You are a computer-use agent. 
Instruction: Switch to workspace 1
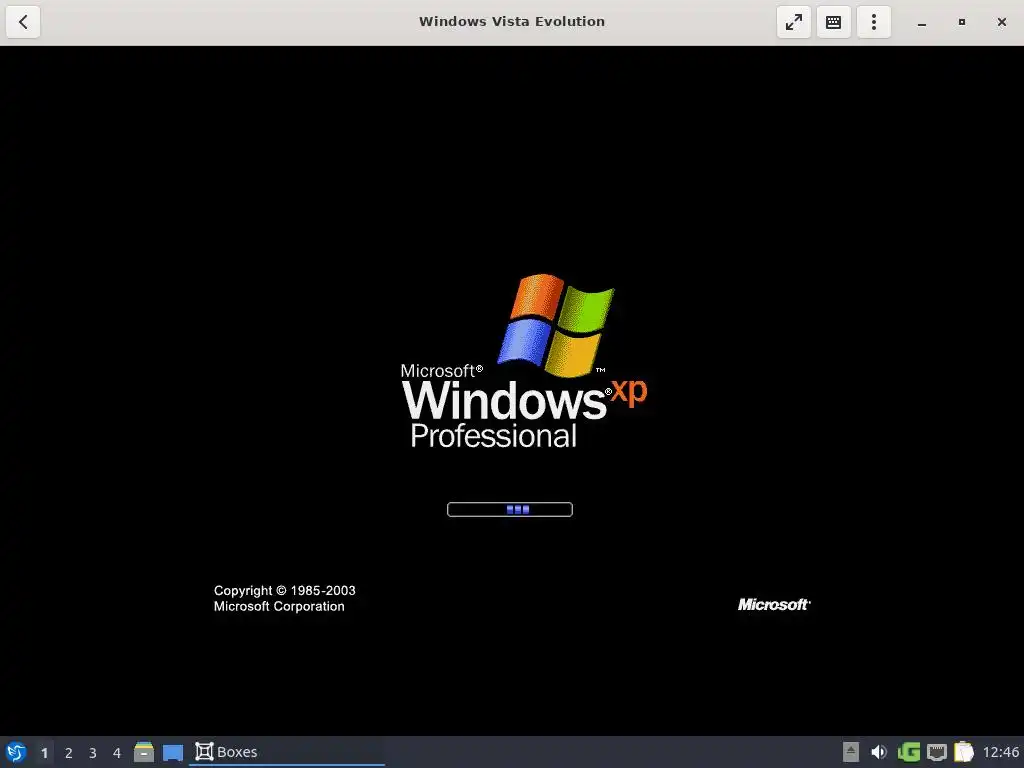[44, 753]
